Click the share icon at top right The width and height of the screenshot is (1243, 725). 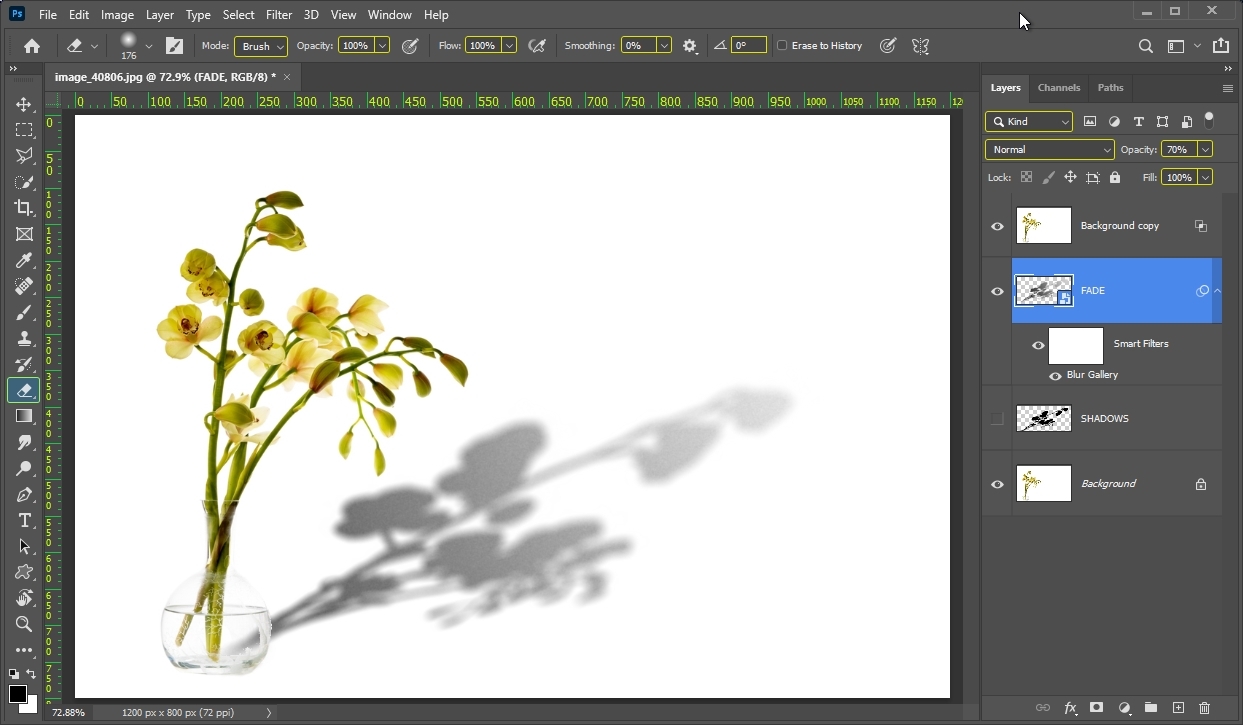pyautogui.click(x=1221, y=45)
